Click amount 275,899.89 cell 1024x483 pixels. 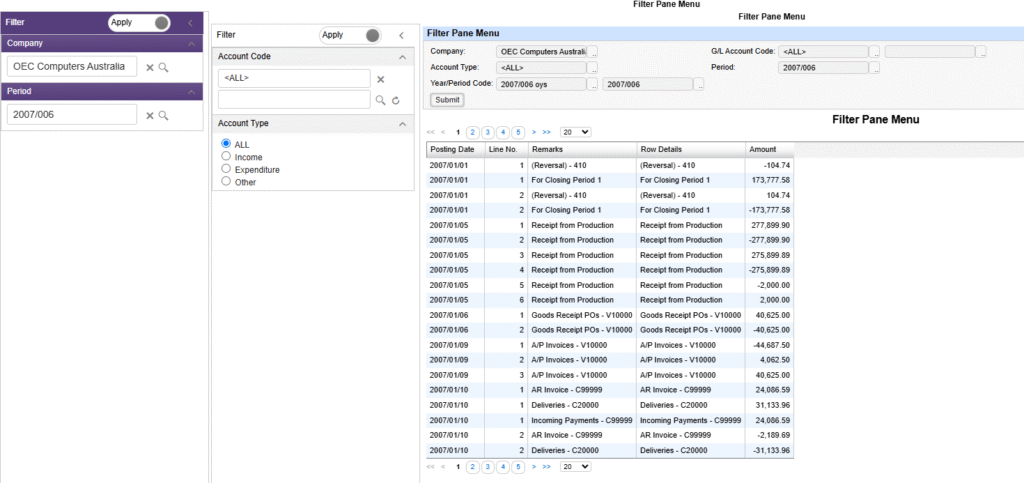tap(769, 255)
